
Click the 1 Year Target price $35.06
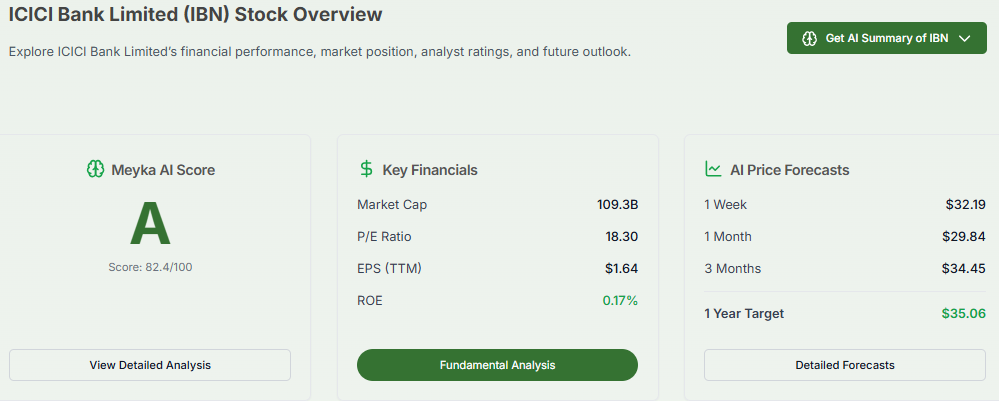(963, 314)
